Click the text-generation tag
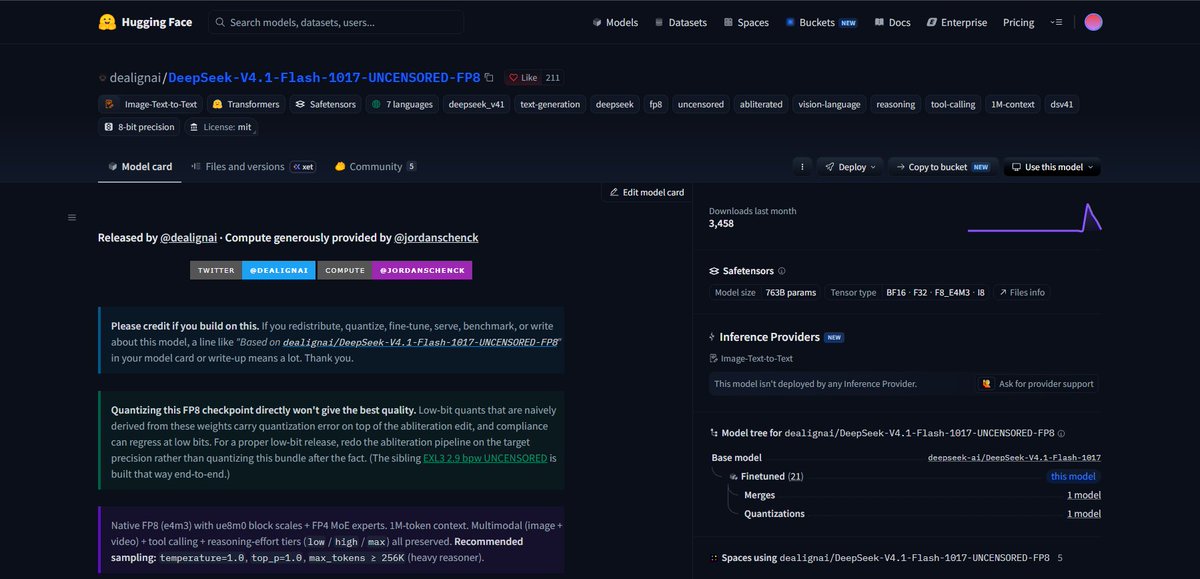 (549, 104)
